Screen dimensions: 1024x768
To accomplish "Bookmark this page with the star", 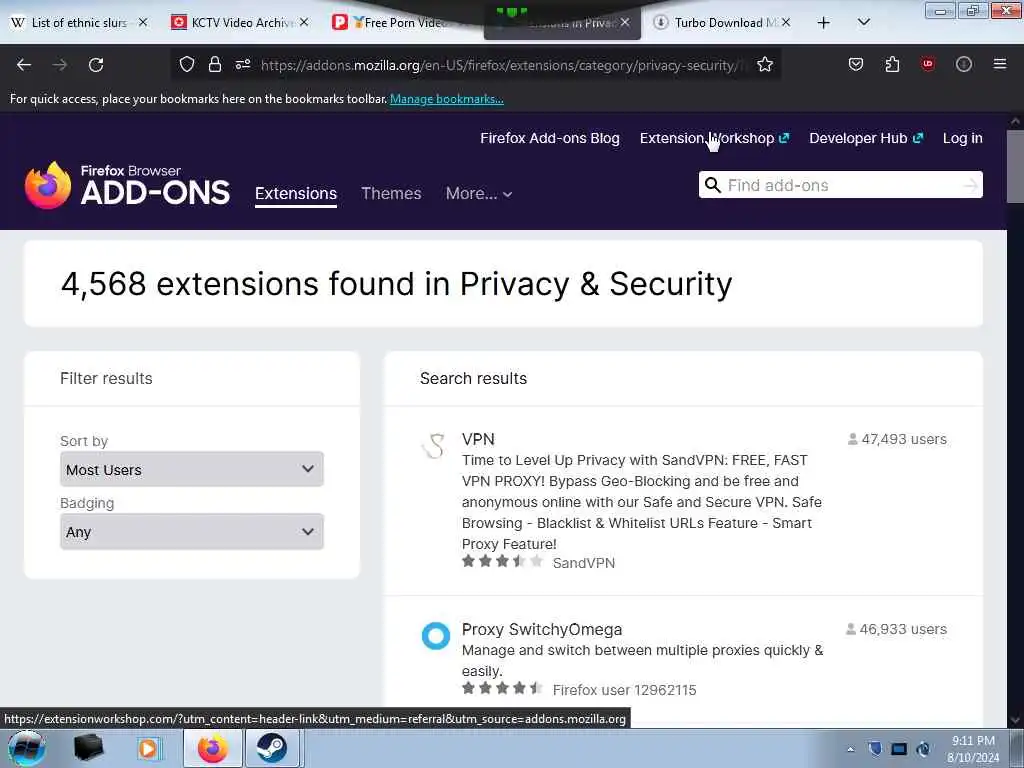I will [765, 64].
